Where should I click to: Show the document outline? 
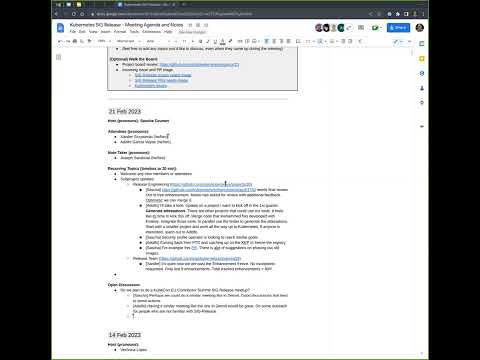point(59,57)
